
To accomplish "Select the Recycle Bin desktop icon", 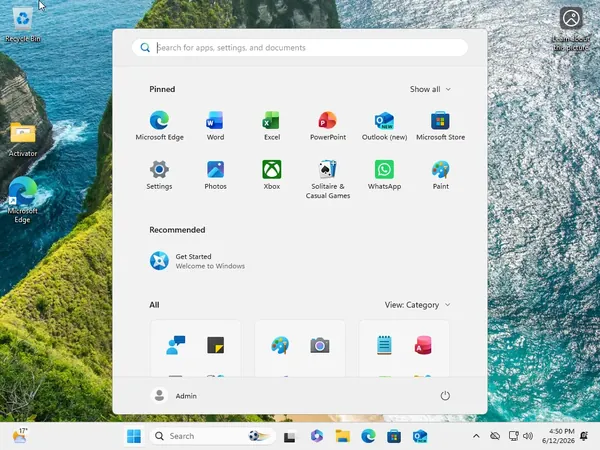I will (x=23, y=24).
